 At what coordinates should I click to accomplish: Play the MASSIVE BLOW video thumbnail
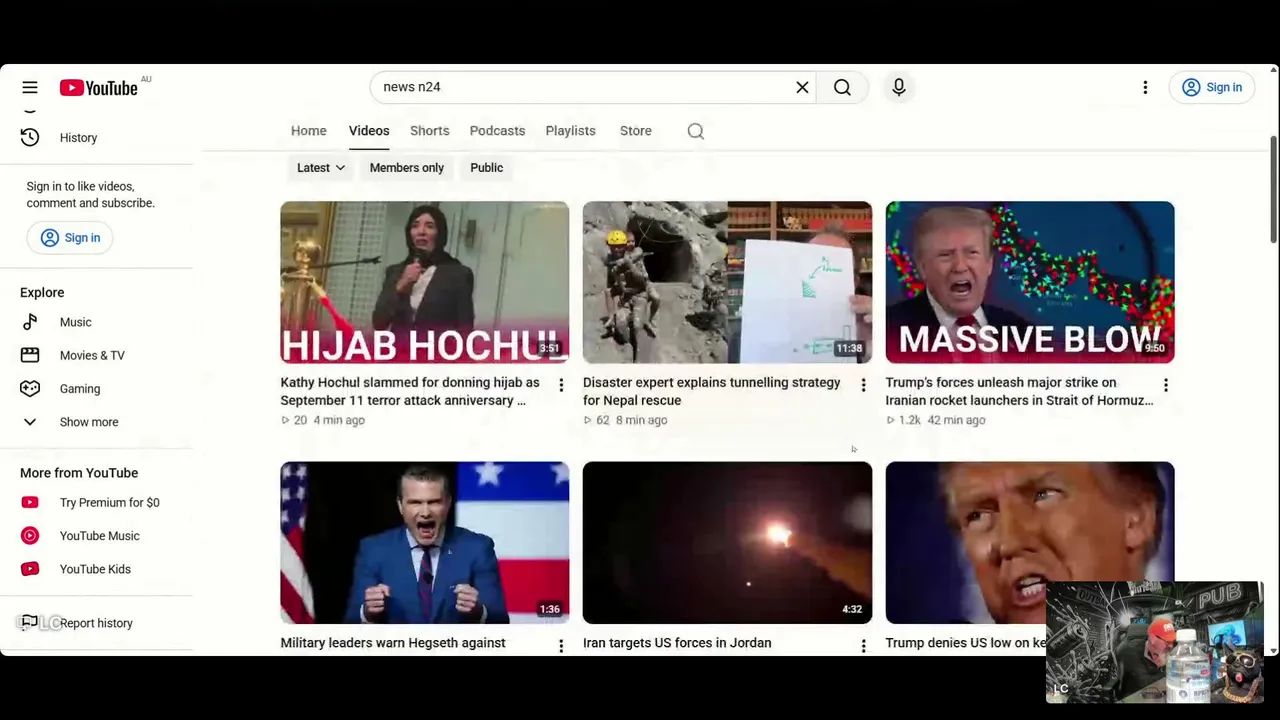(1030, 282)
